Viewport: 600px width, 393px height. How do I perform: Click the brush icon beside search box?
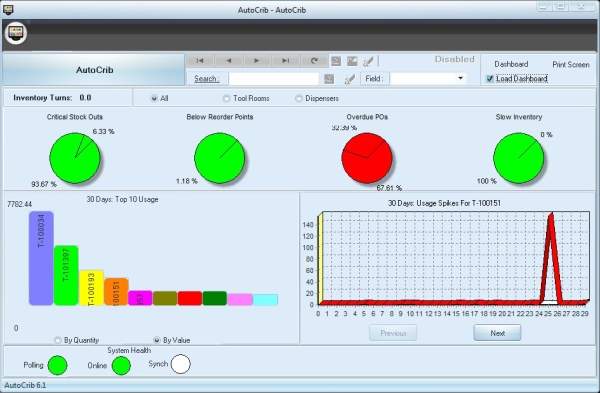tap(349, 79)
